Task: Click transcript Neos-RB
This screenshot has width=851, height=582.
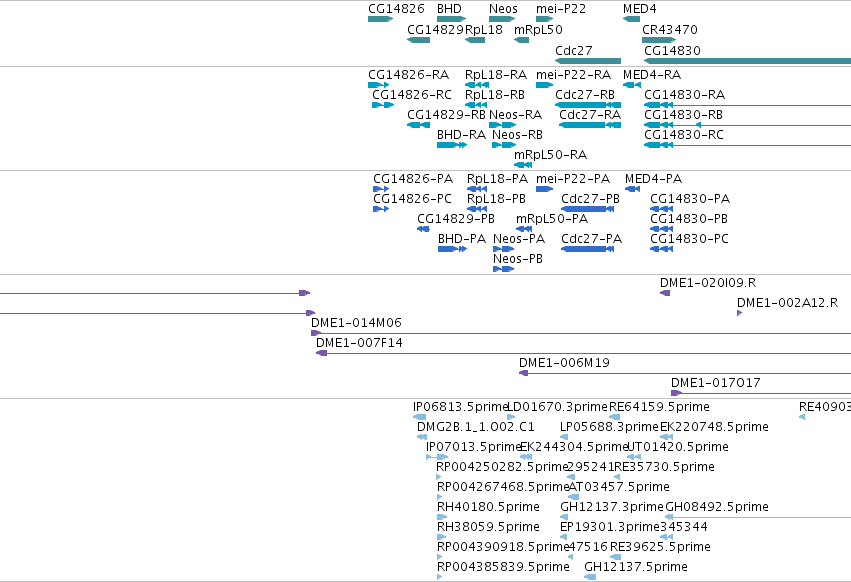Action: point(504,145)
